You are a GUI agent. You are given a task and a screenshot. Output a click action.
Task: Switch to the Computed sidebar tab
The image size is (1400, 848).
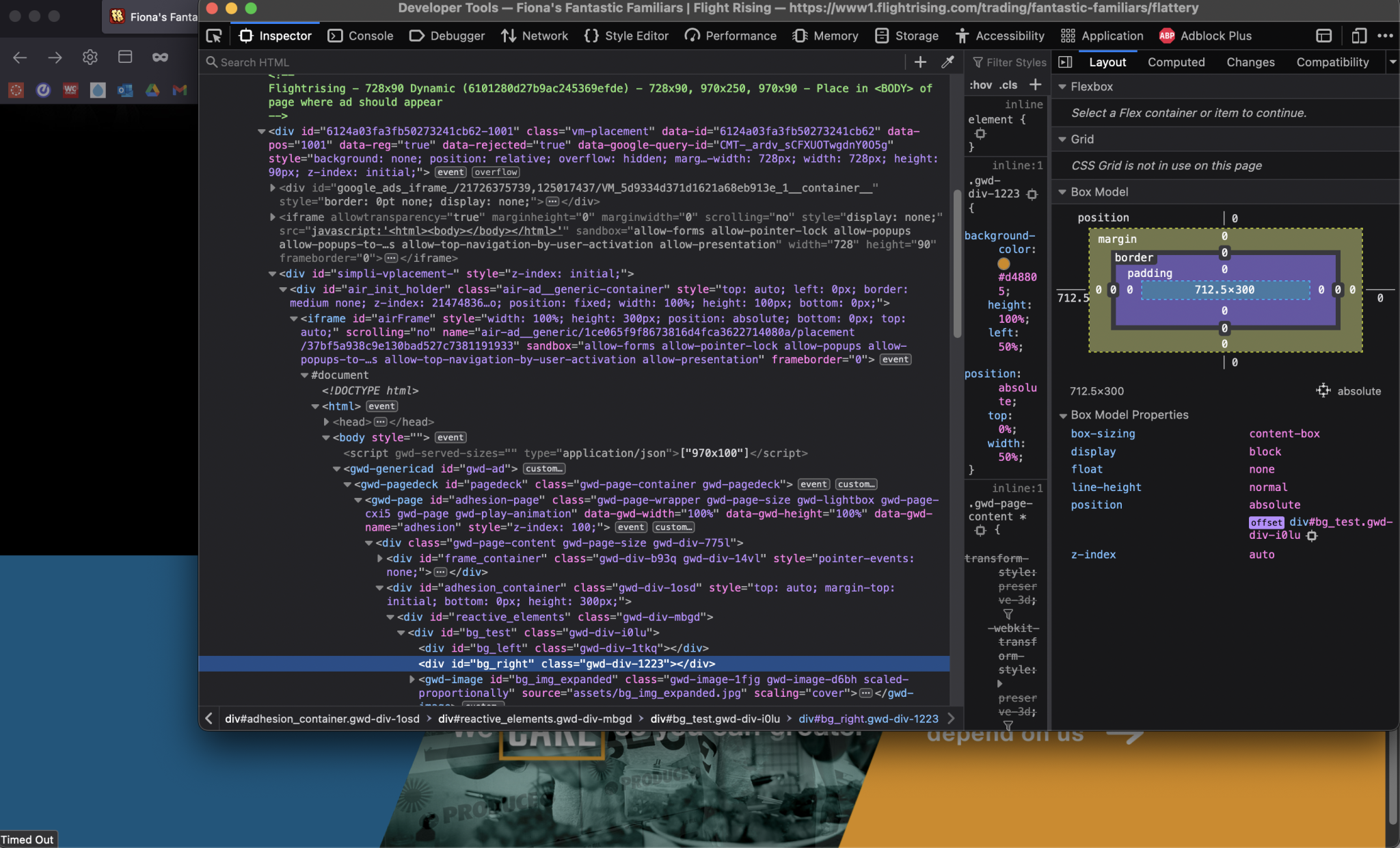pyautogui.click(x=1176, y=62)
